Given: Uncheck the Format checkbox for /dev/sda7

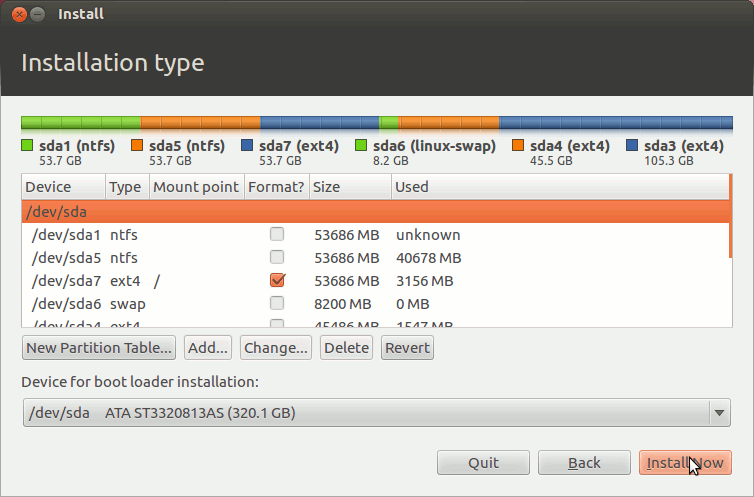Looking at the screenshot, I should 277,281.
